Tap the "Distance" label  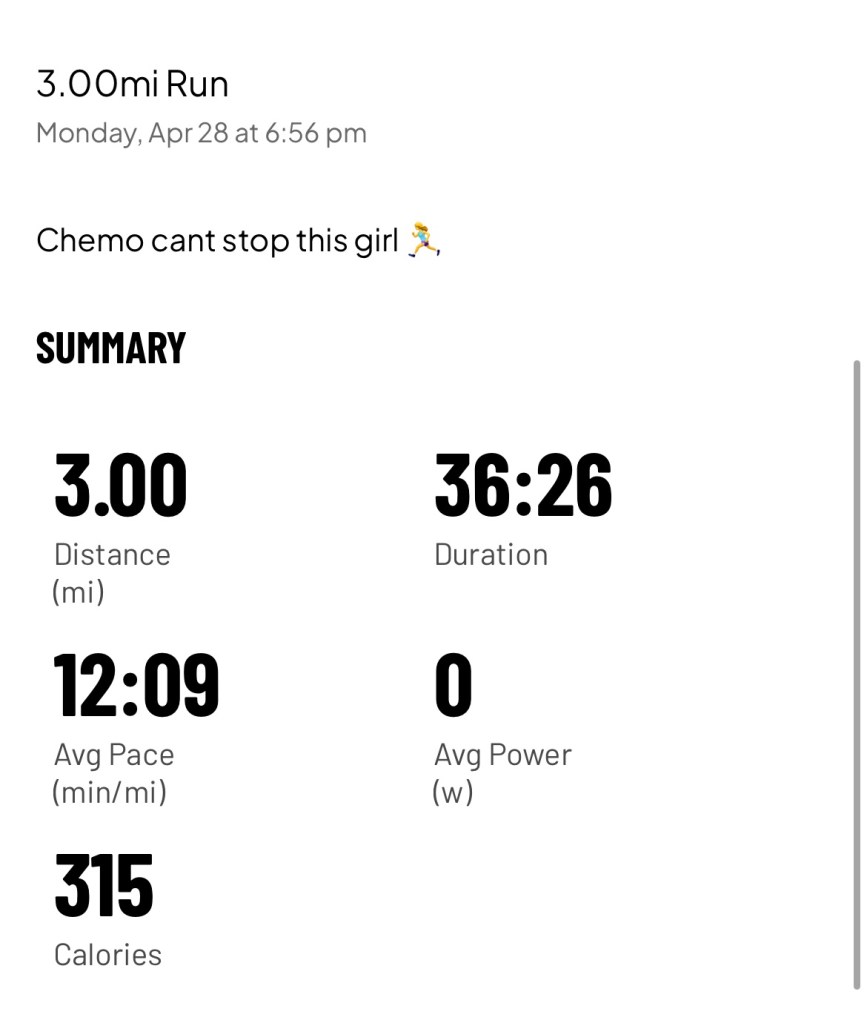point(112,555)
